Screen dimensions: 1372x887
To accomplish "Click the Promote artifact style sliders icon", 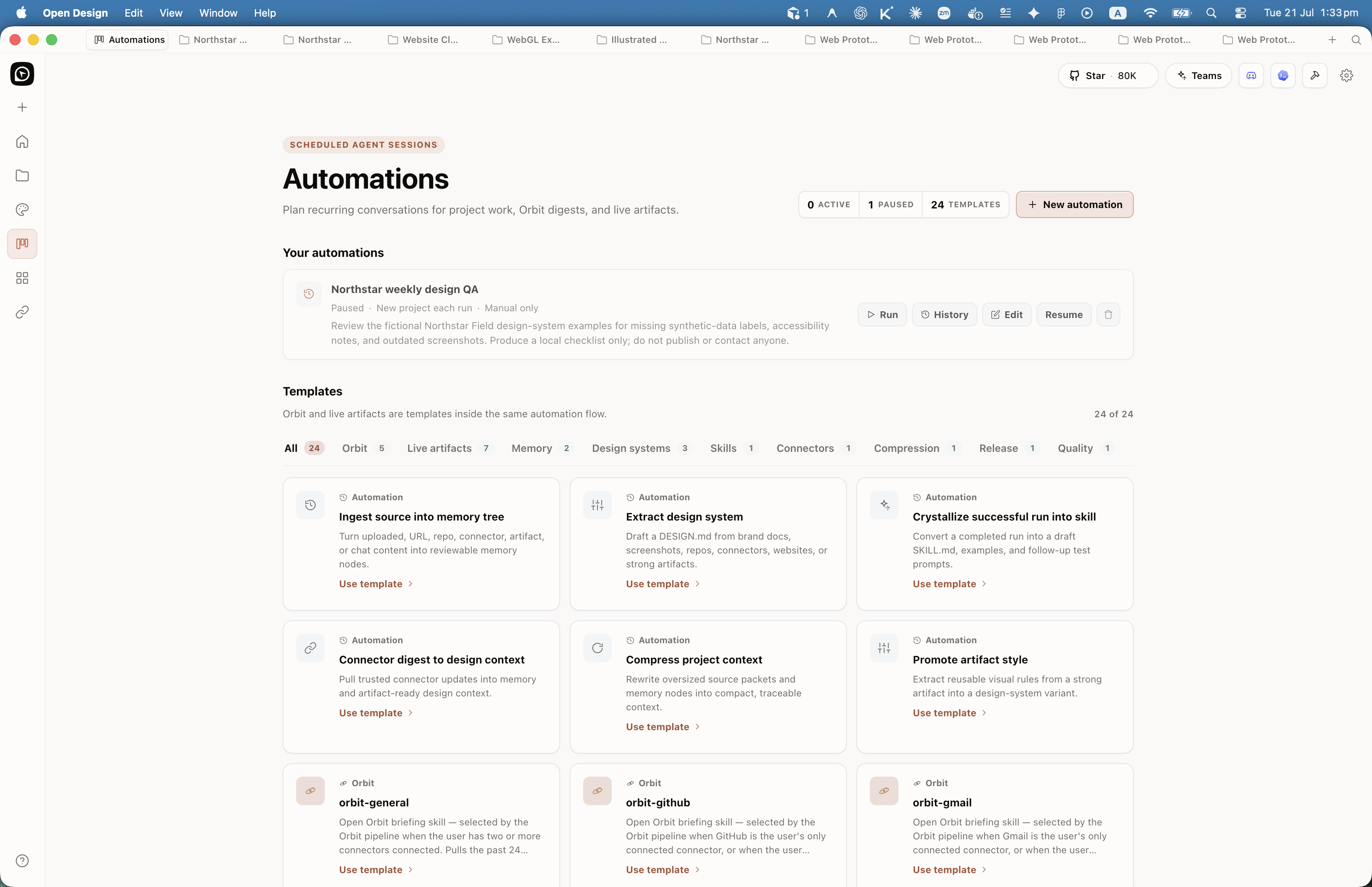I will click(x=884, y=648).
